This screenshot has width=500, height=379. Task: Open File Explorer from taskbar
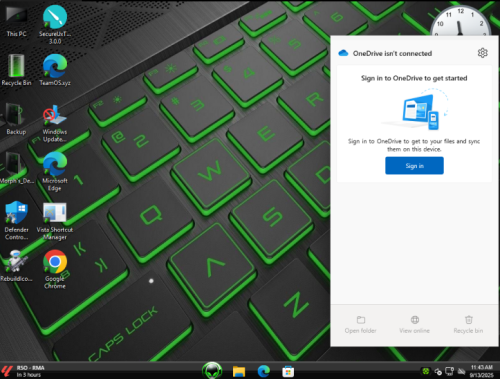tap(239, 371)
